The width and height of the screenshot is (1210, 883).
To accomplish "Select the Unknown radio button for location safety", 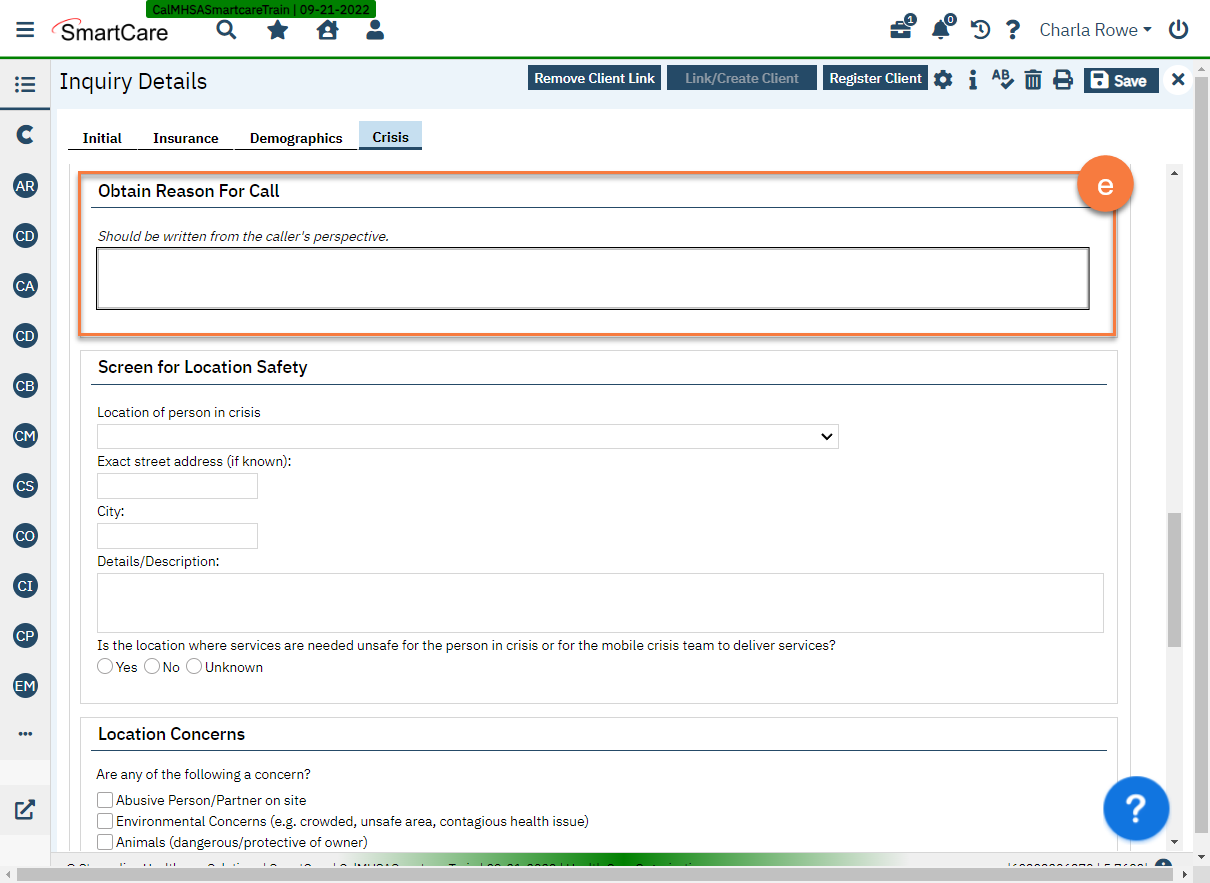I will click(194, 666).
